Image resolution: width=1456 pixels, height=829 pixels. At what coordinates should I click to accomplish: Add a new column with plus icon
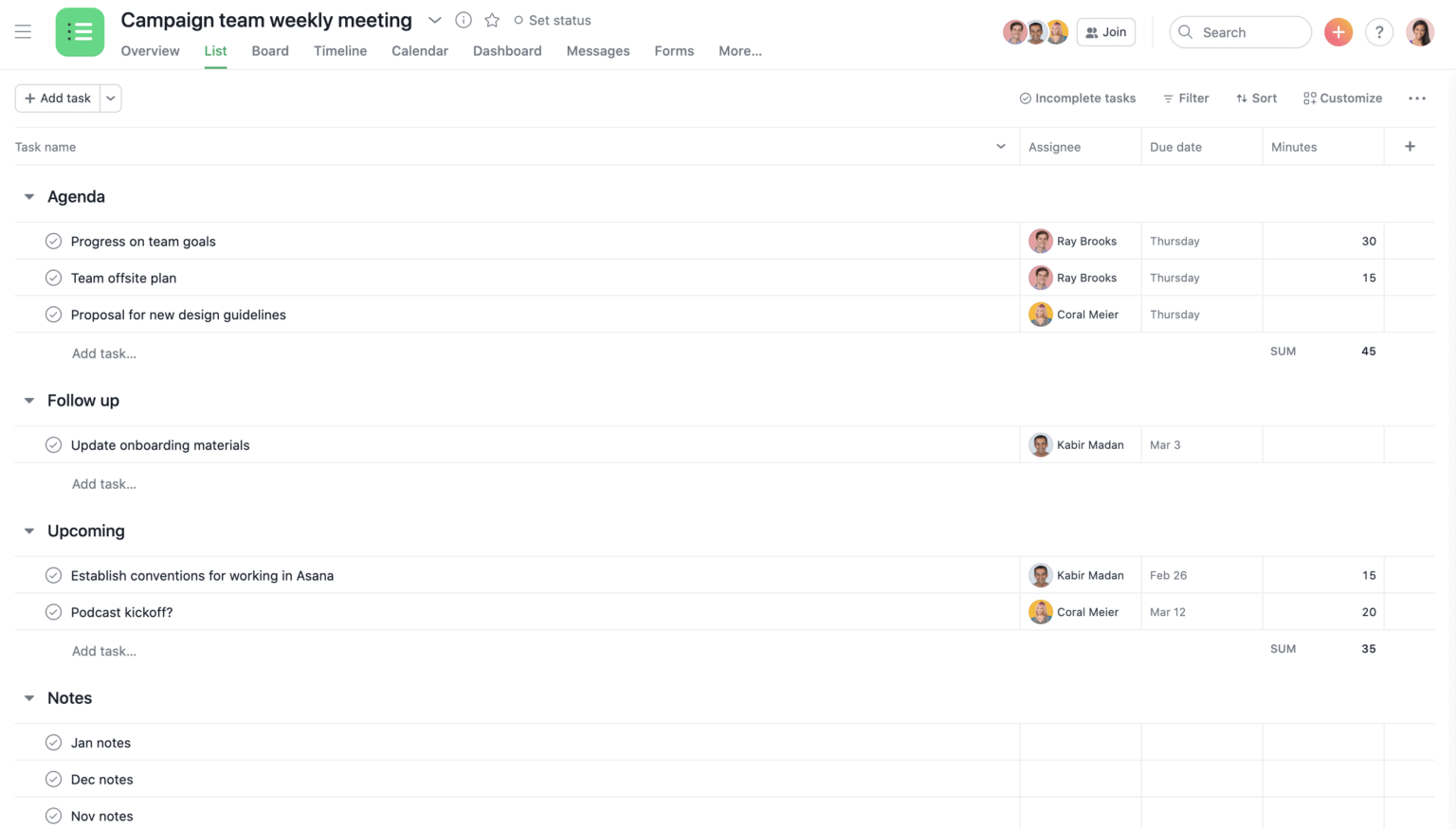coord(1410,147)
